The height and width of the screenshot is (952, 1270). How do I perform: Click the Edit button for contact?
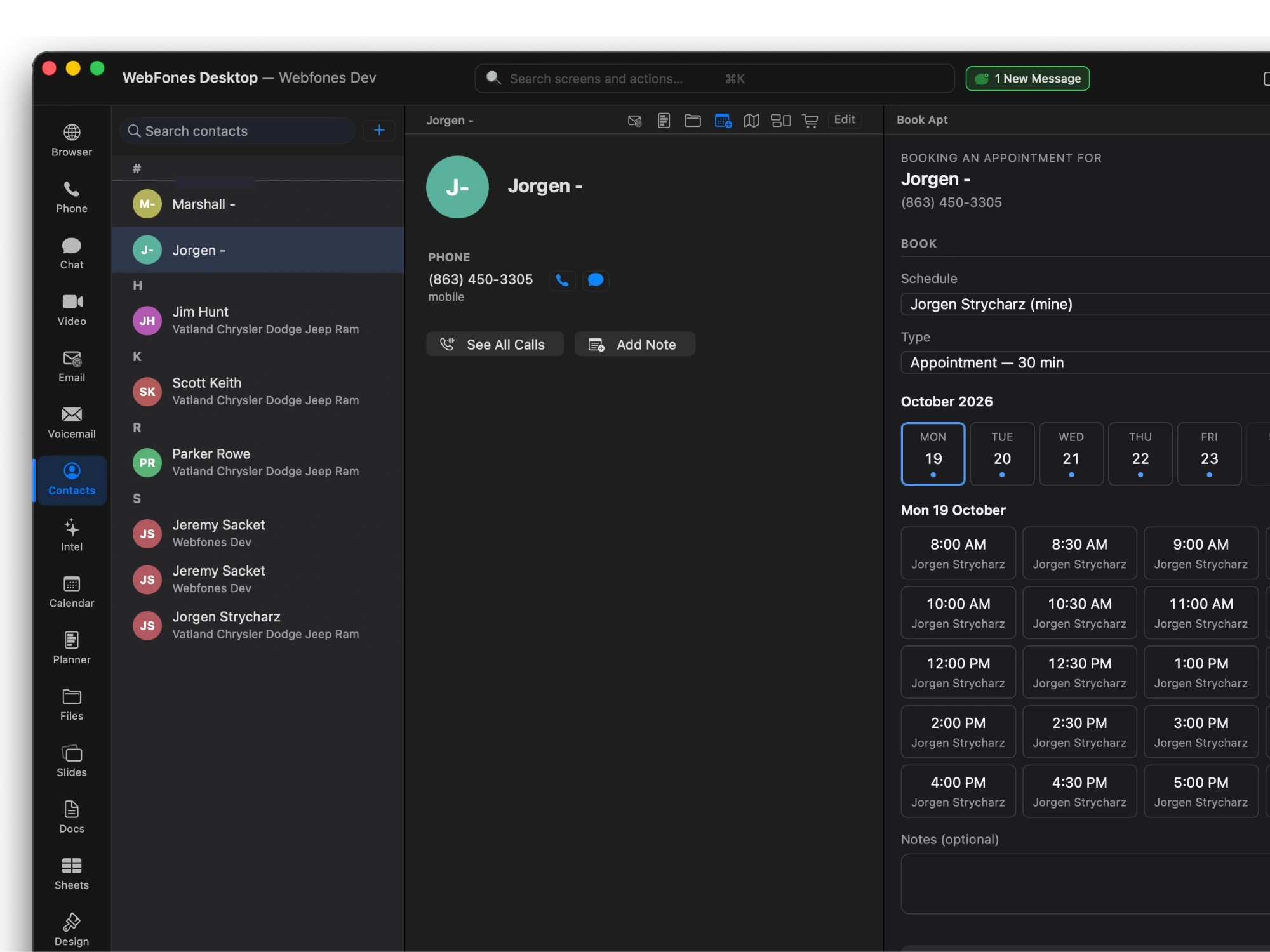(845, 120)
